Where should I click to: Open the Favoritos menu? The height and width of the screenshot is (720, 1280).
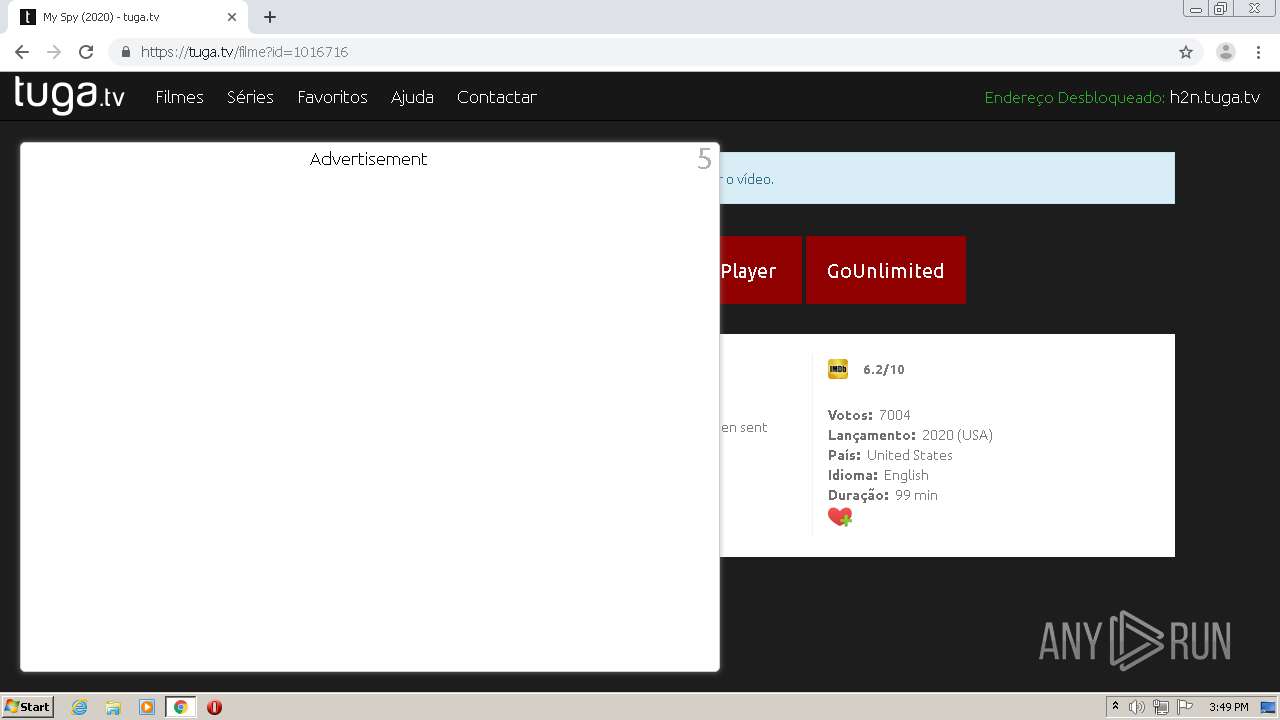[332, 97]
